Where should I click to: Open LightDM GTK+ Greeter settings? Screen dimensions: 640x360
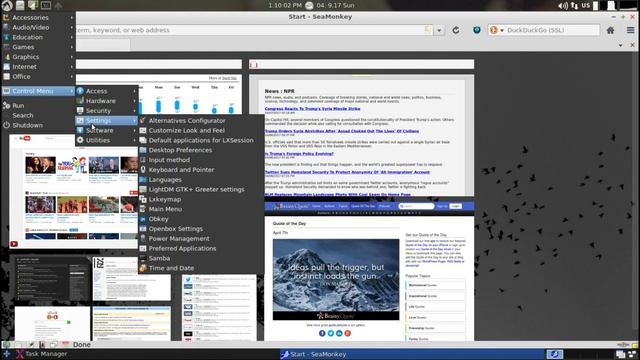pos(201,189)
